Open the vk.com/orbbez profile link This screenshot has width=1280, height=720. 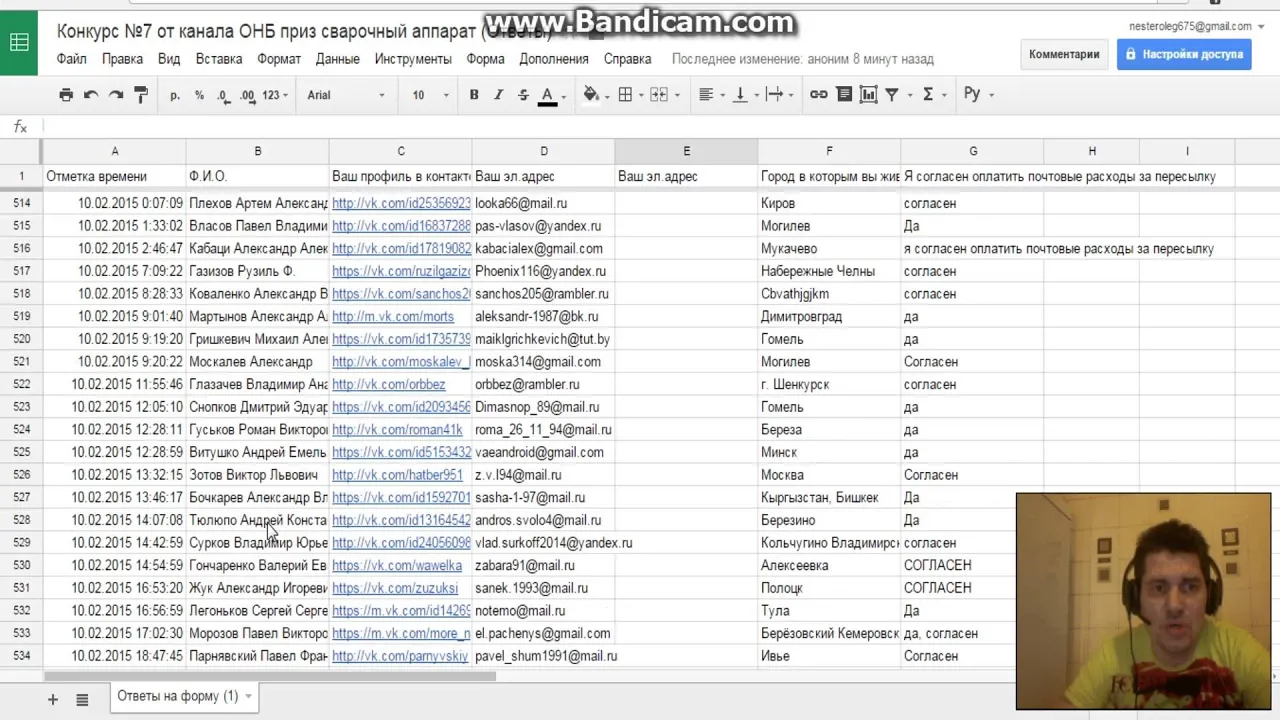(x=389, y=384)
